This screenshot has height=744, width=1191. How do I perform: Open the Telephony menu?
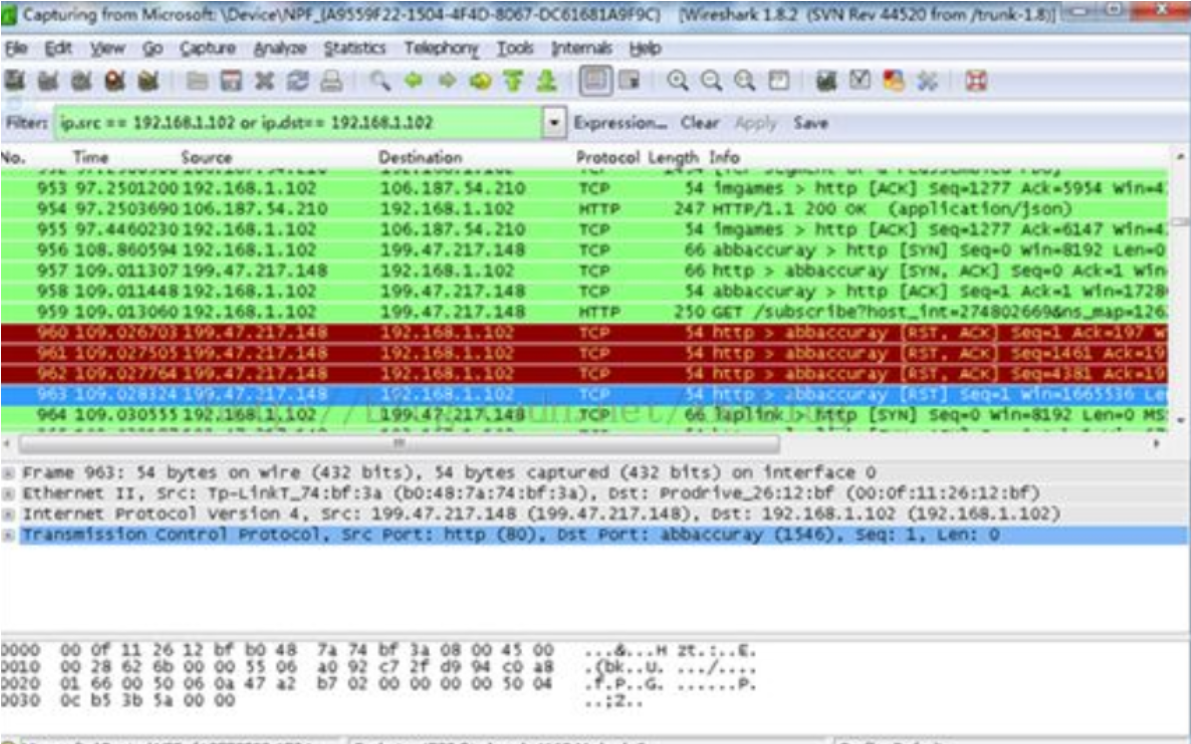coord(441,49)
